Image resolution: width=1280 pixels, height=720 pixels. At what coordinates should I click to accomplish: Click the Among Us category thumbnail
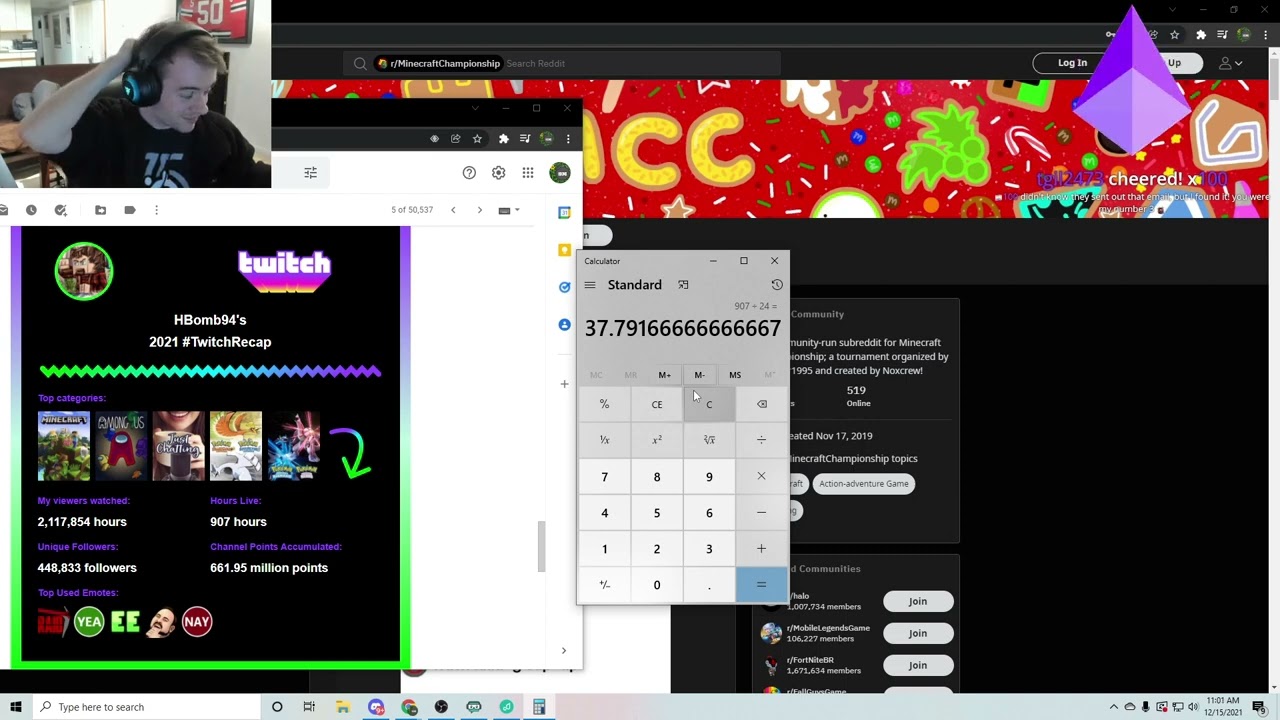pyautogui.click(x=121, y=446)
